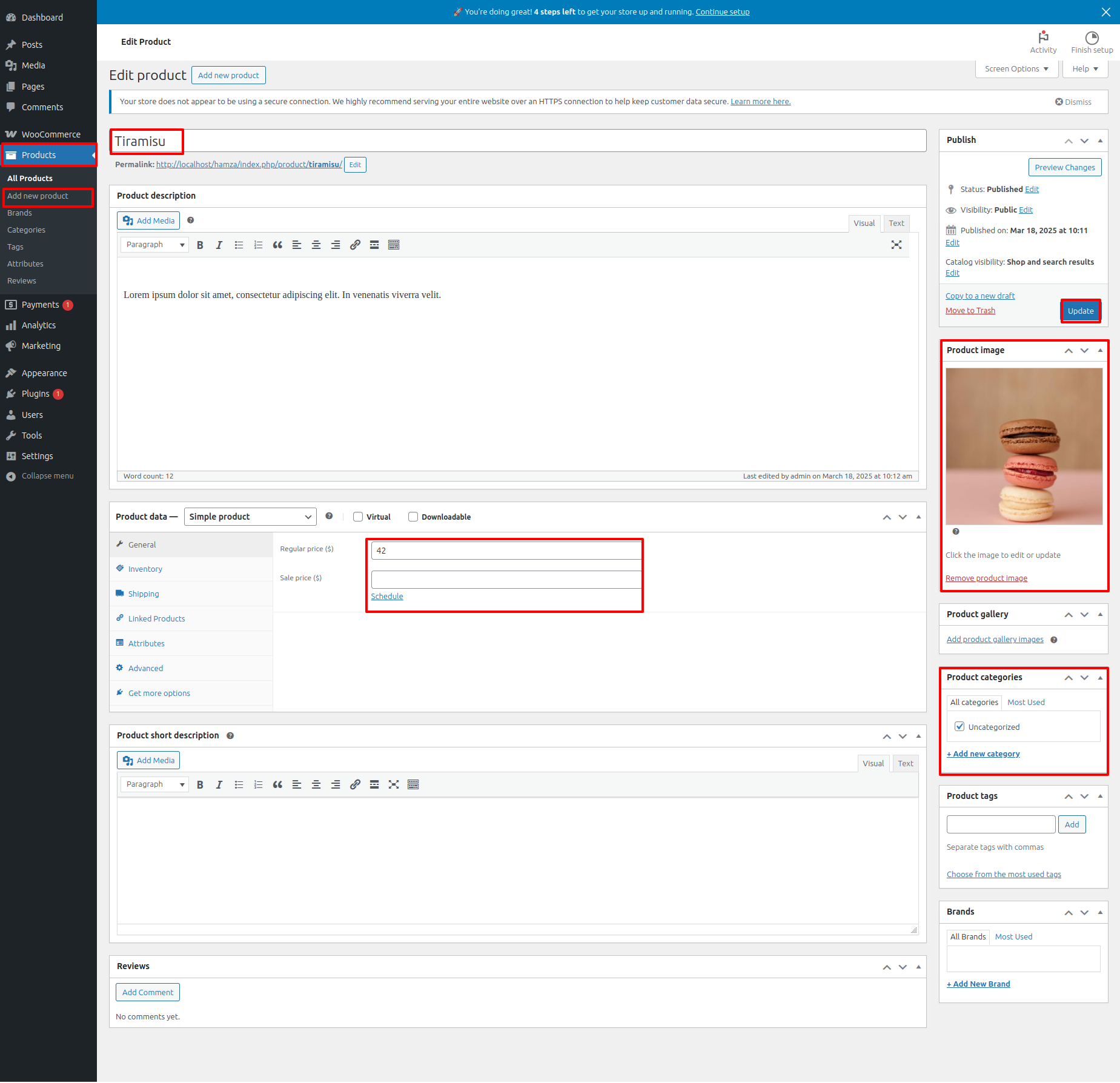The height and width of the screenshot is (1083, 1120).
Task: Align center in product description editor
Action: pos(316,245)
